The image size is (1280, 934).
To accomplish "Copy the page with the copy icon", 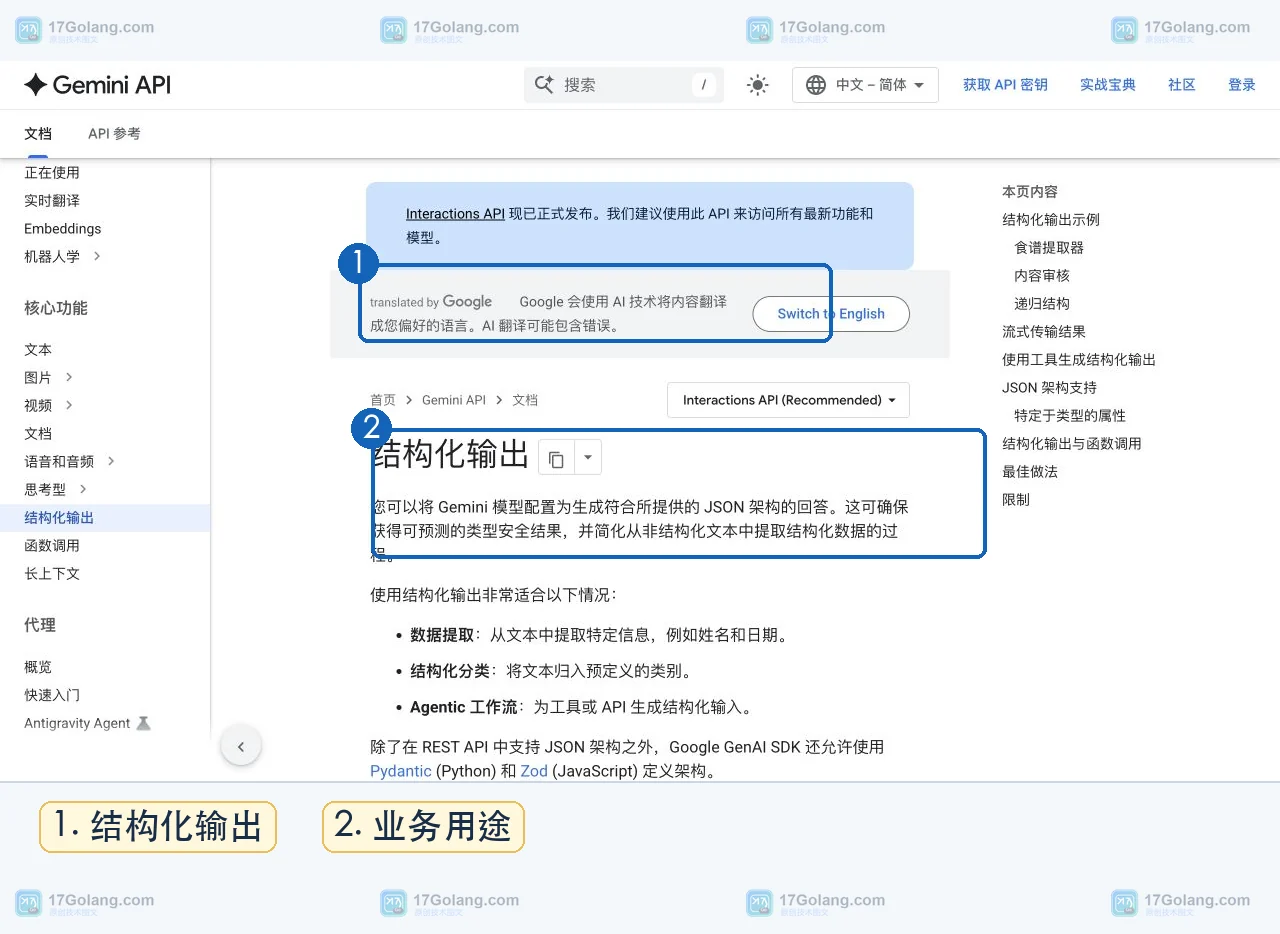I will tap(556, 458).
